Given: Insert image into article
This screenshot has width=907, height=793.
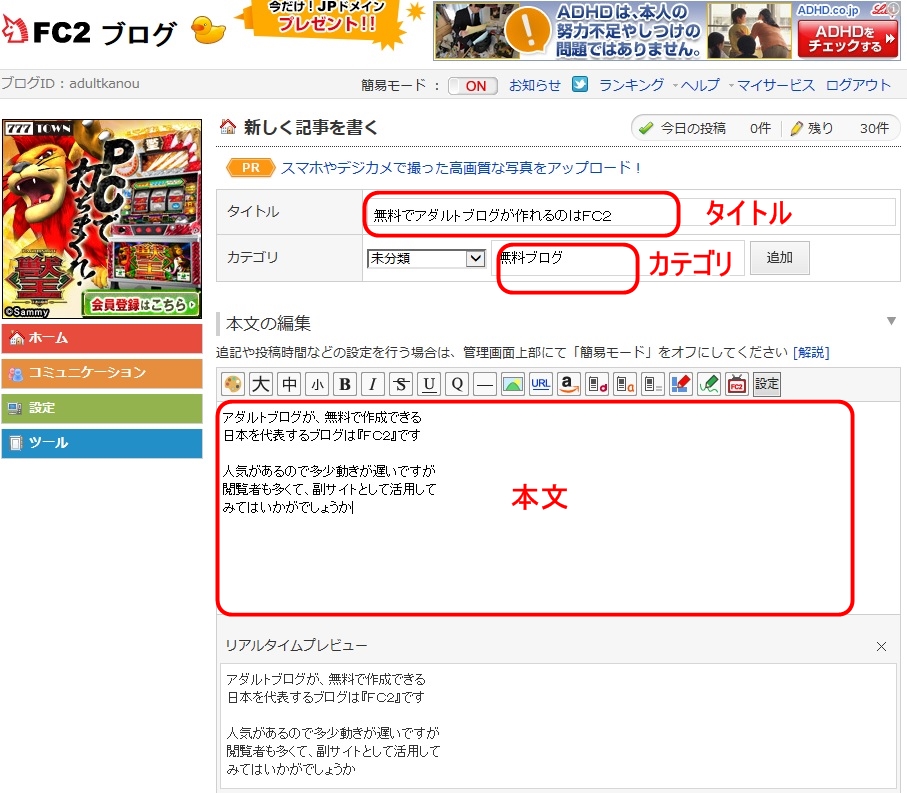Looking at the screenshot, I should [x=513, y=384].
